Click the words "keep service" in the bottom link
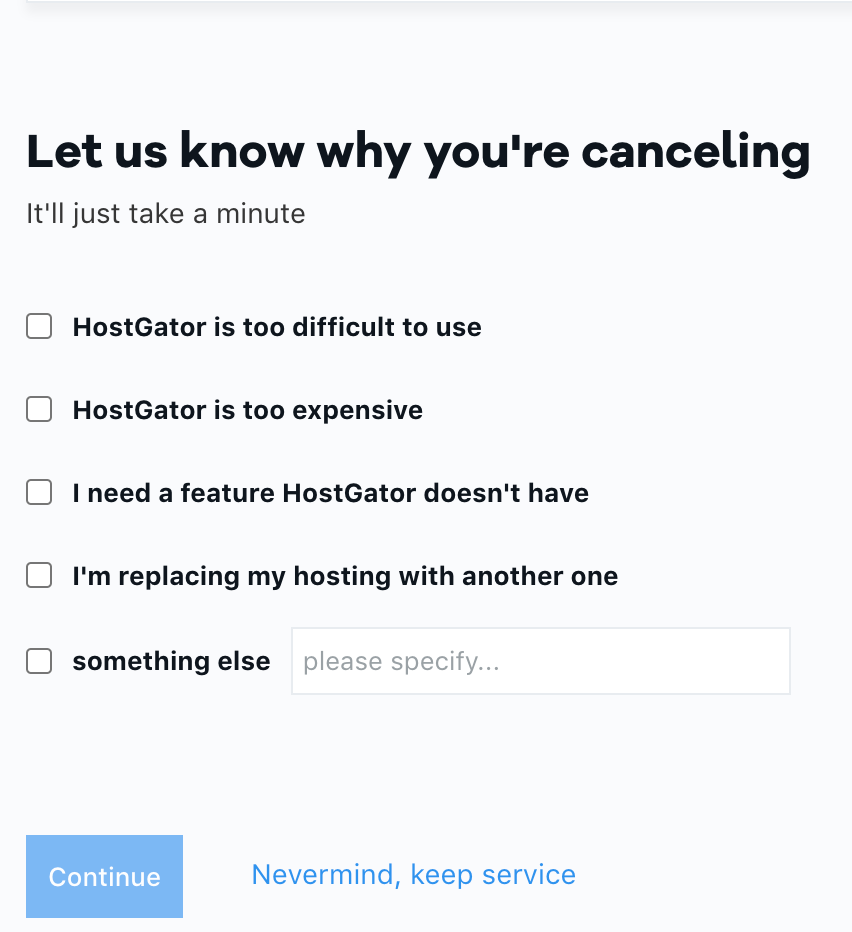This screenshot has height=932, width=852. [x=493, y=875]
